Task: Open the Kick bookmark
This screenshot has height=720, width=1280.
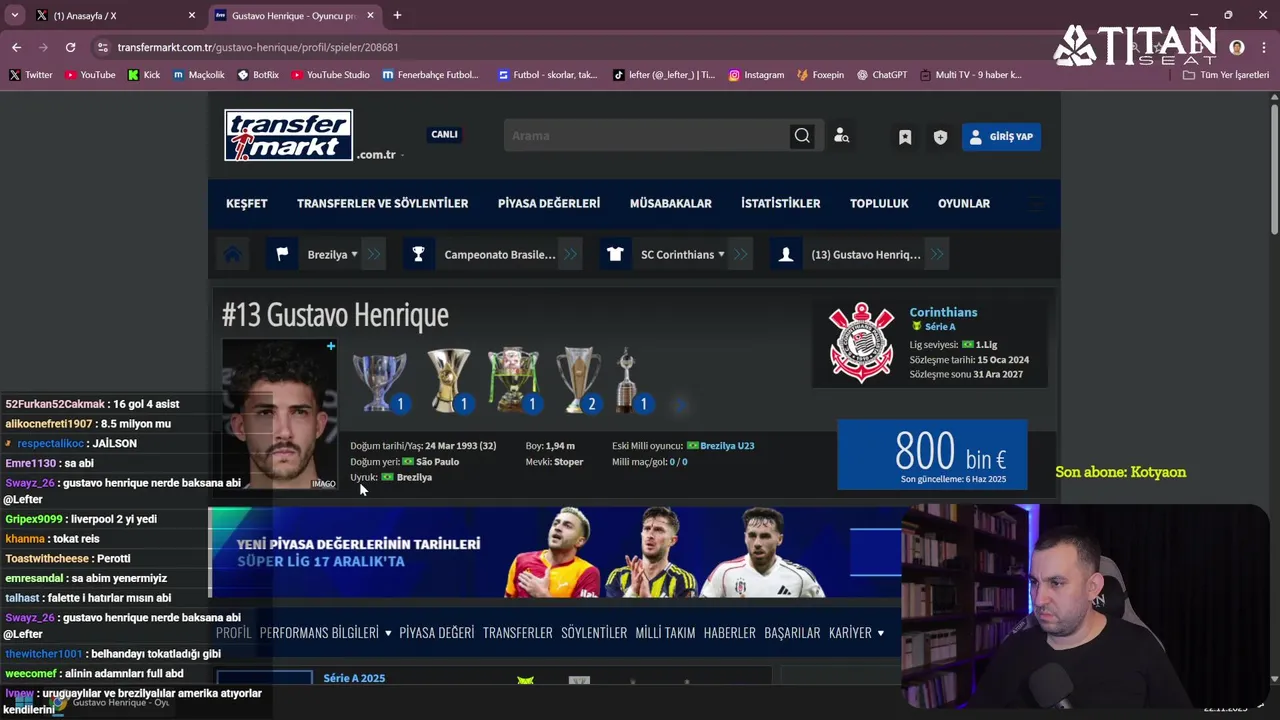Action: pyautogui.click(x=143, y=75)
